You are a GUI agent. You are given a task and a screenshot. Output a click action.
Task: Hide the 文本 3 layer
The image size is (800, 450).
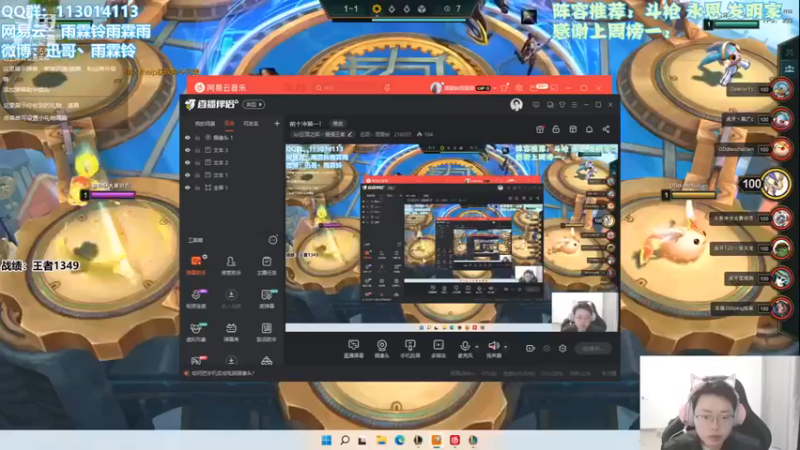pyautogui.click(x=188, y=150)
